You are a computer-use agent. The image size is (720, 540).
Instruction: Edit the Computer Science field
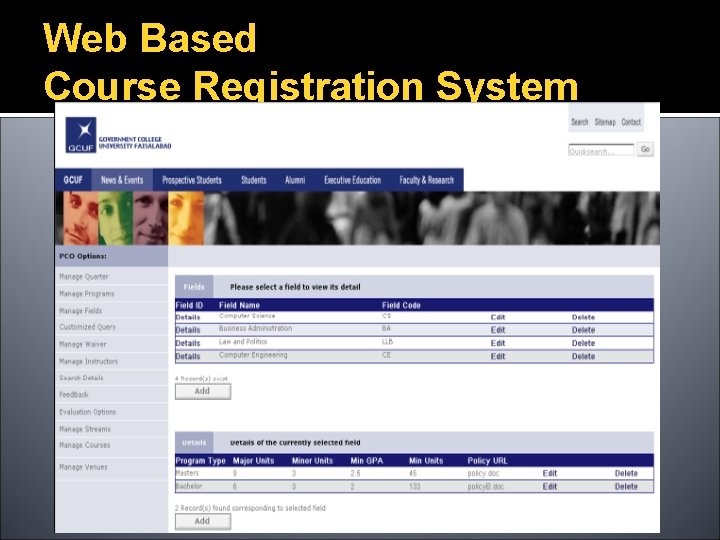[x=498, y=317]
